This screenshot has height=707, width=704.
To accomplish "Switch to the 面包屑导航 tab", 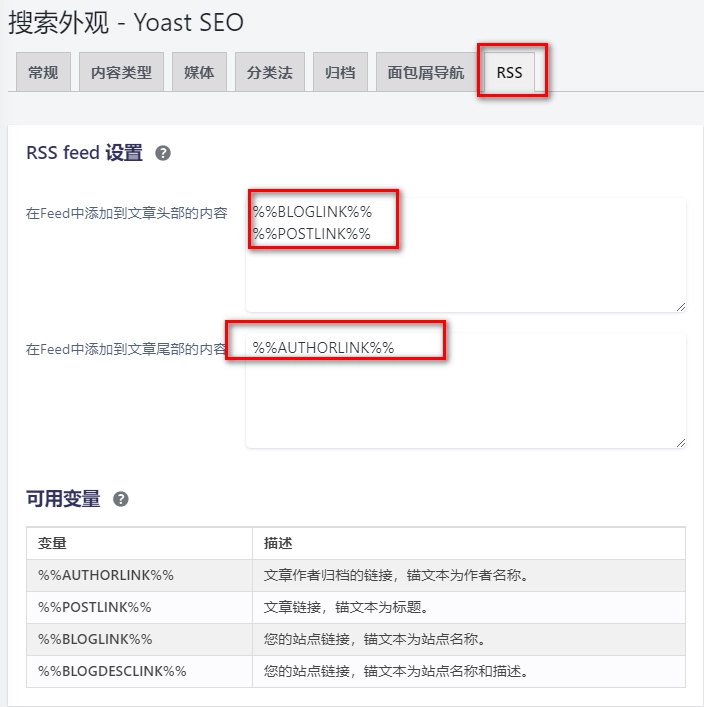I will click(426, 72).
